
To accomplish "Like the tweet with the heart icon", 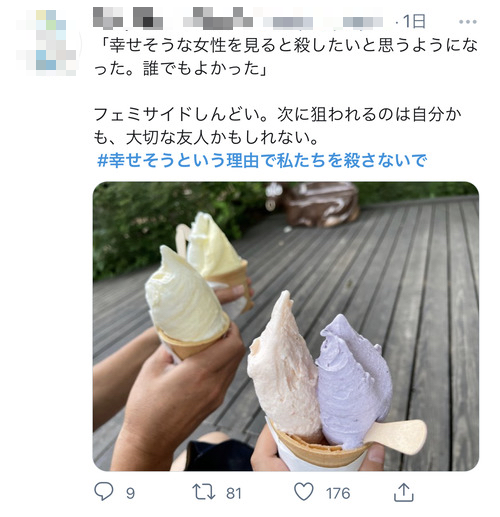I will pyautogui.click(x=304, y=492).
